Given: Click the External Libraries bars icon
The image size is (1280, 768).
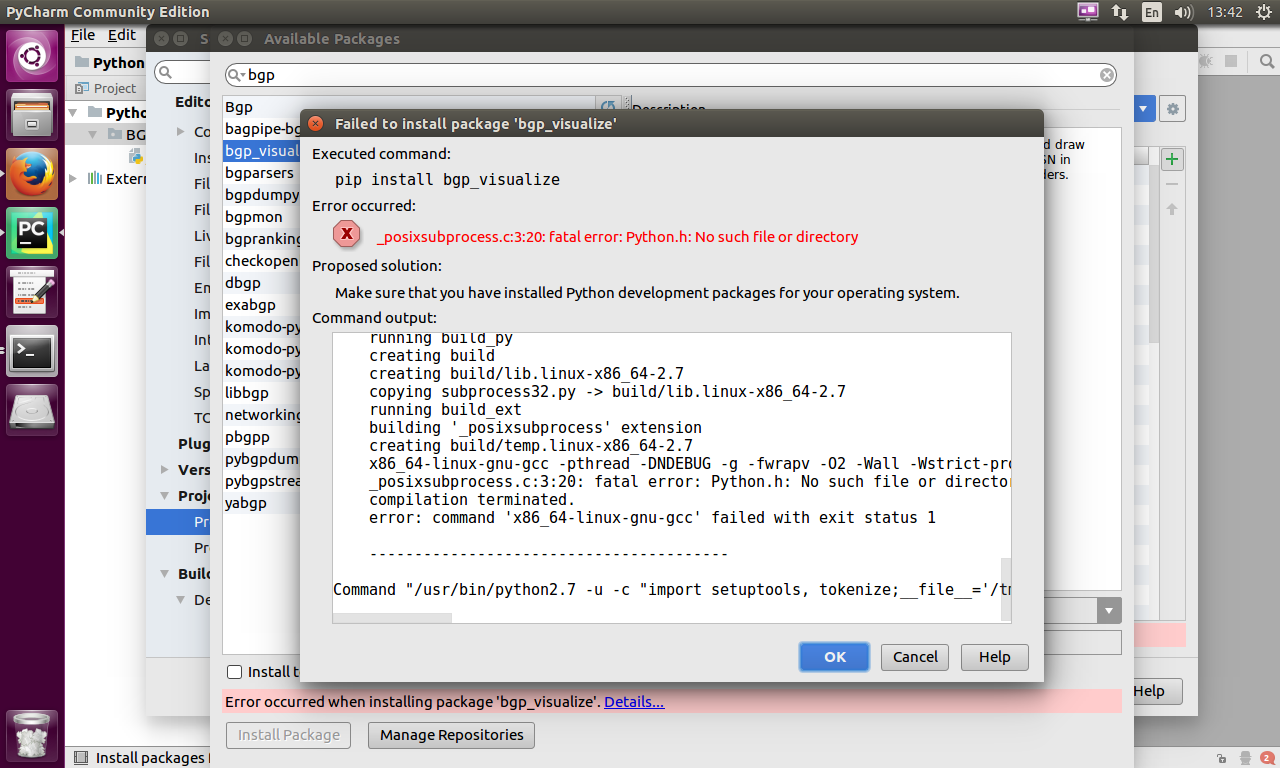Looking at the screenshot, I should (x=94, y=178).
